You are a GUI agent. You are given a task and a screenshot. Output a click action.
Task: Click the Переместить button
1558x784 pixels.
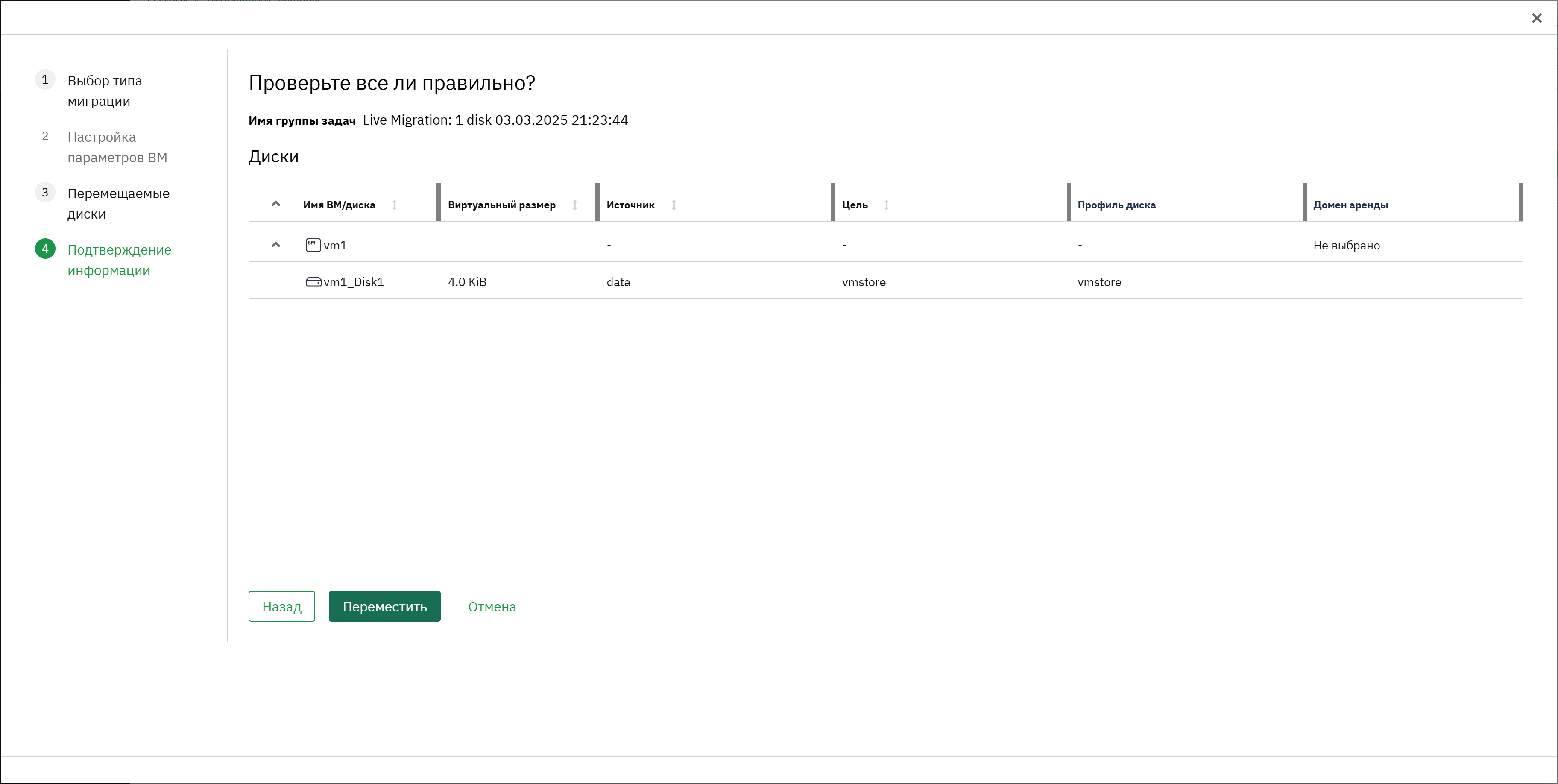click(385, 606)
